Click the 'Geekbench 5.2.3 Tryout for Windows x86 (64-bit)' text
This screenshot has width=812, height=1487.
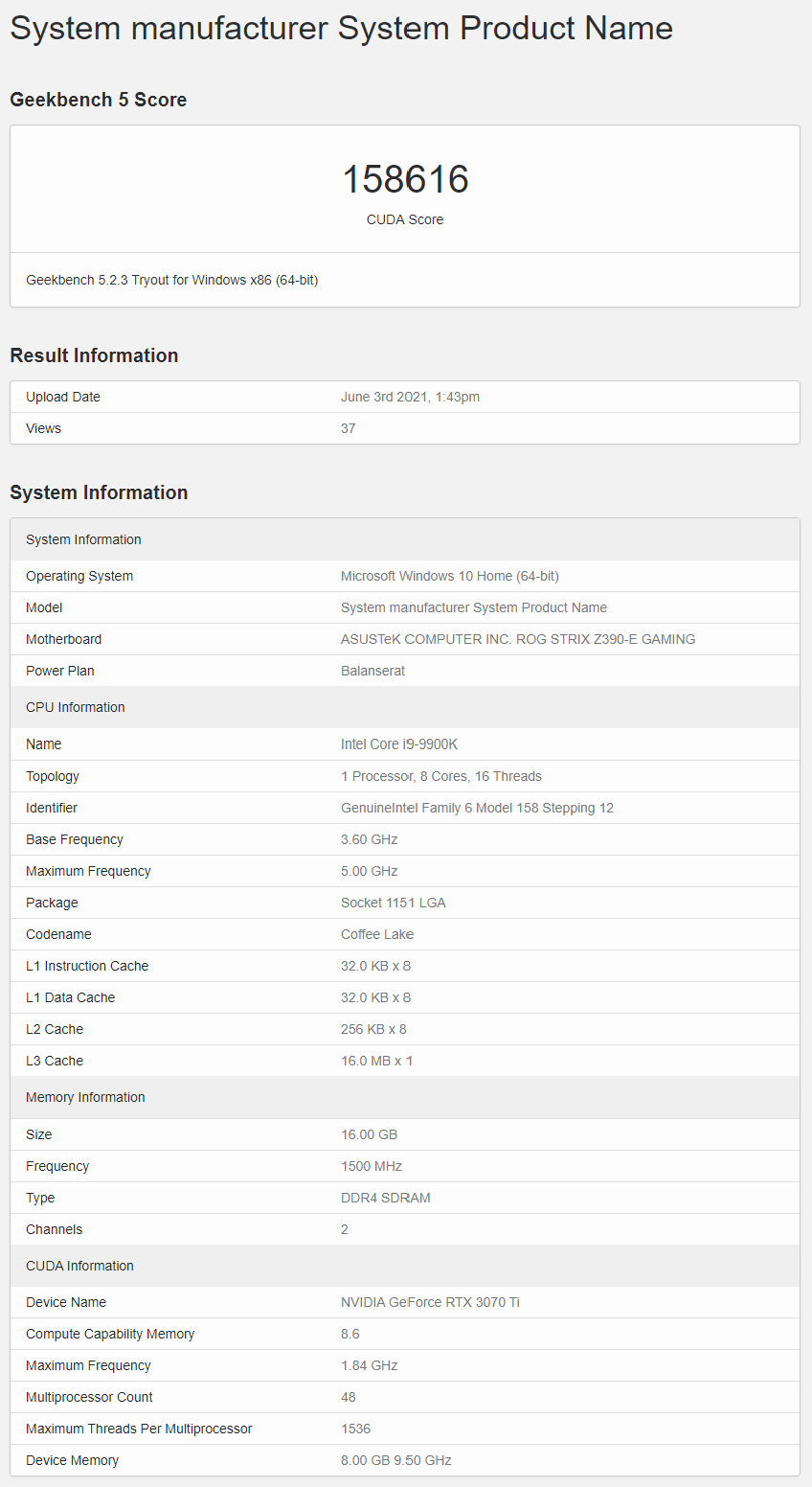171,280
